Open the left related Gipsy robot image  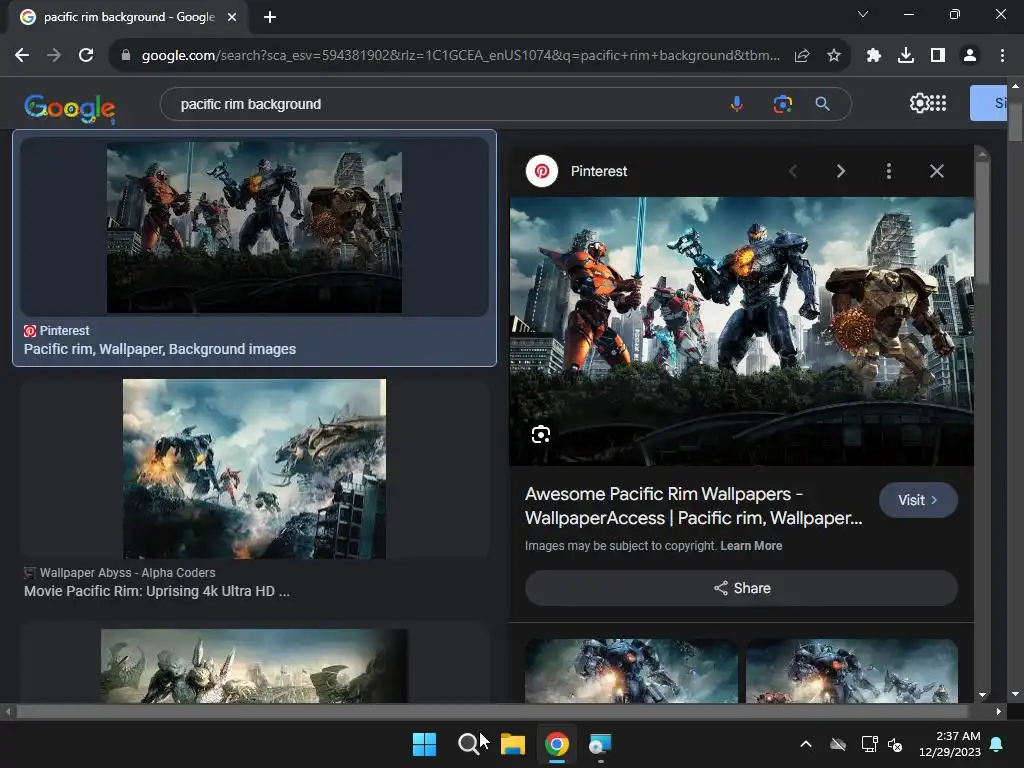point(632,671)
